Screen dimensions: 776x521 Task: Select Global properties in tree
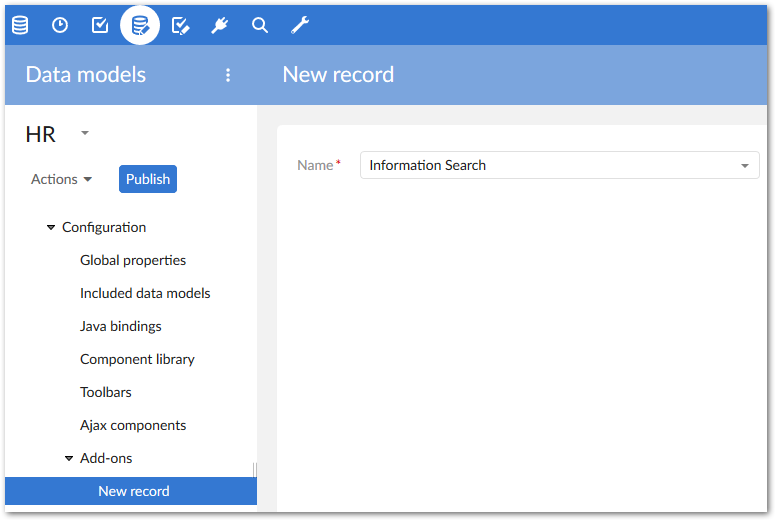(133, 260)
